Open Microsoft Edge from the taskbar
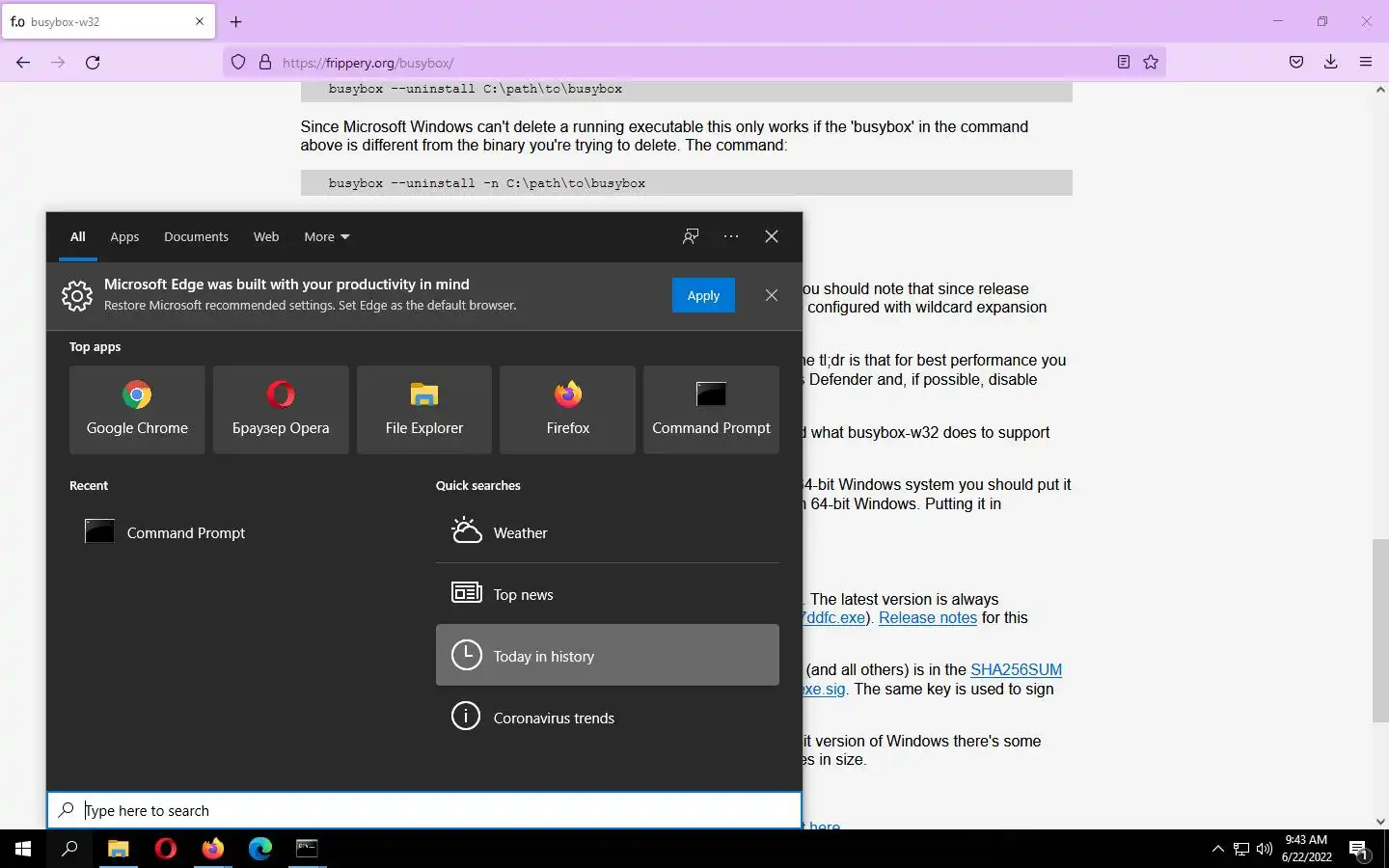This screenshot has width=1389, height=868. coord(260,849)
